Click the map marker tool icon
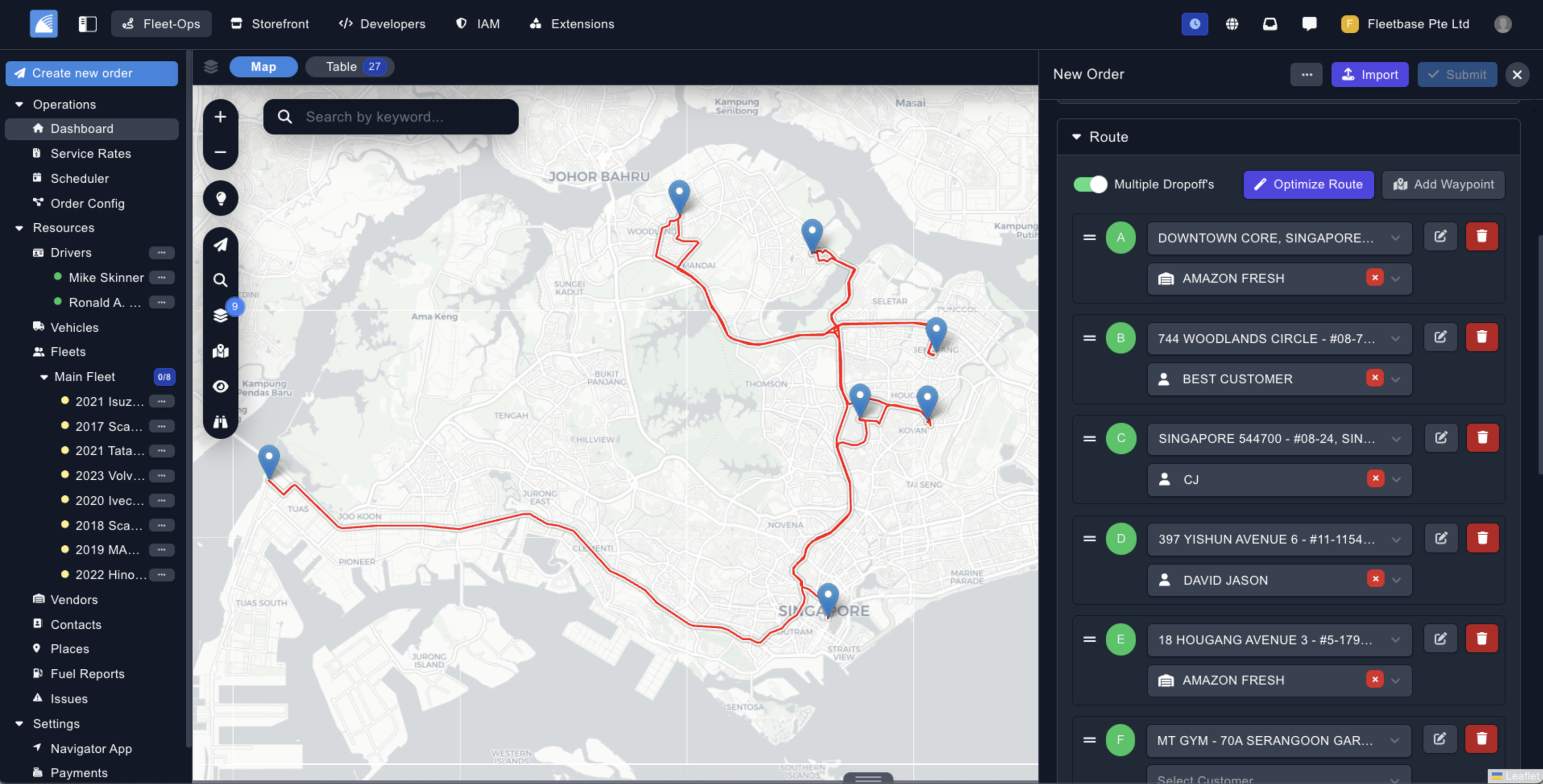Viewport: 1543px width, 784px height. 220,351
